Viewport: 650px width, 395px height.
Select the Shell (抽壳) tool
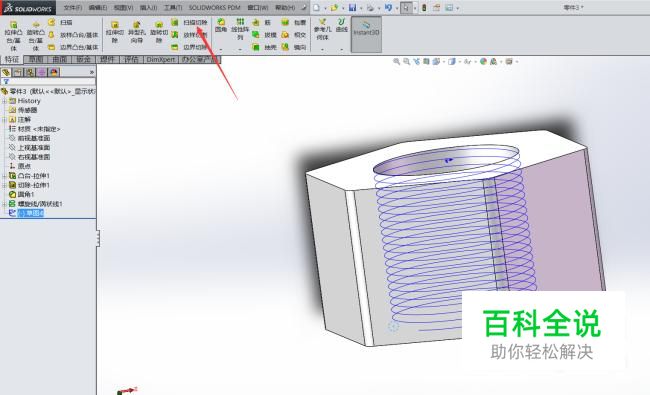pos(263,47)
